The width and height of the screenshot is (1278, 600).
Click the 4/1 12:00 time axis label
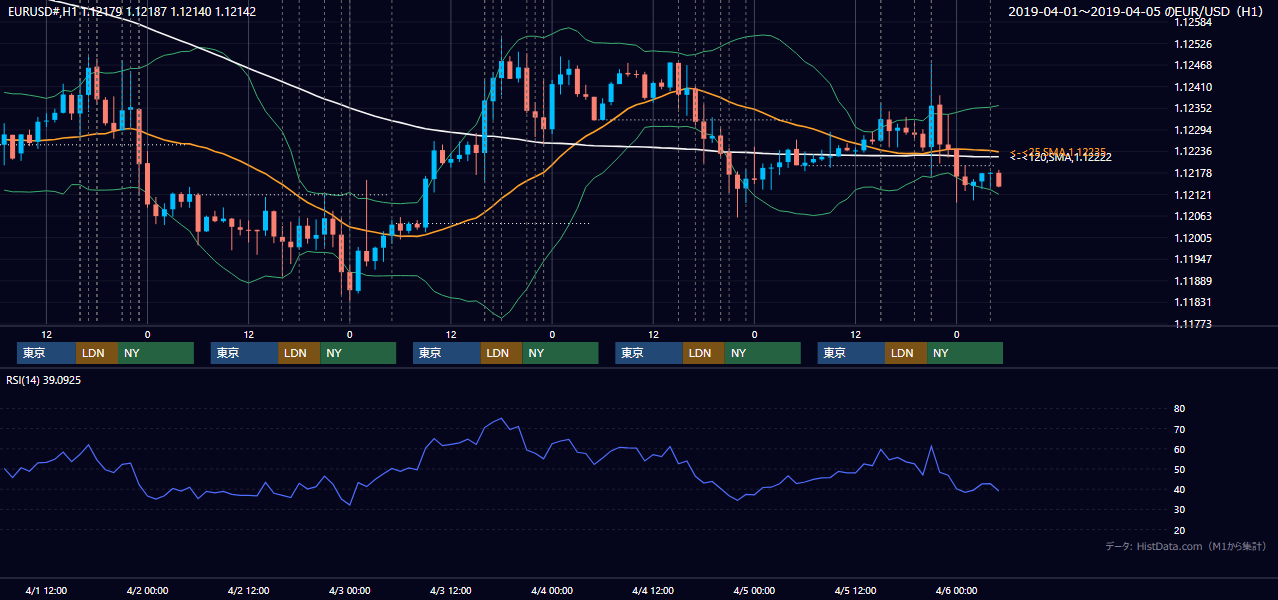coord(46,590)
